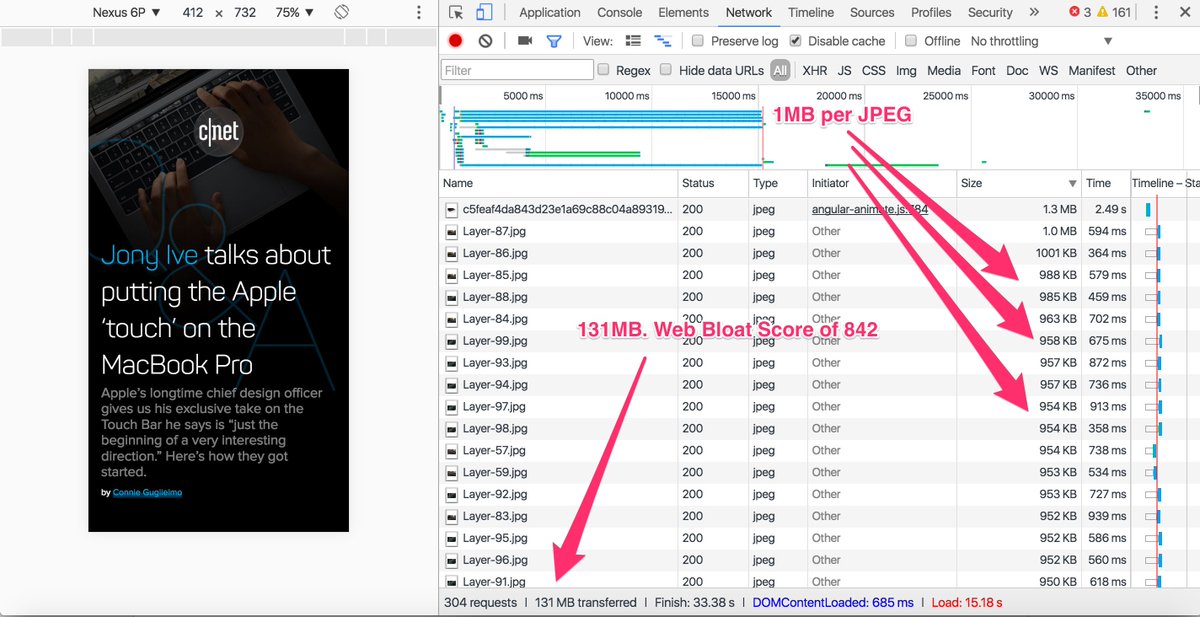
Task: Click the waterfall bar for Layer-97.jpg
Action: pyautogui.click(x=1156, y=407)
